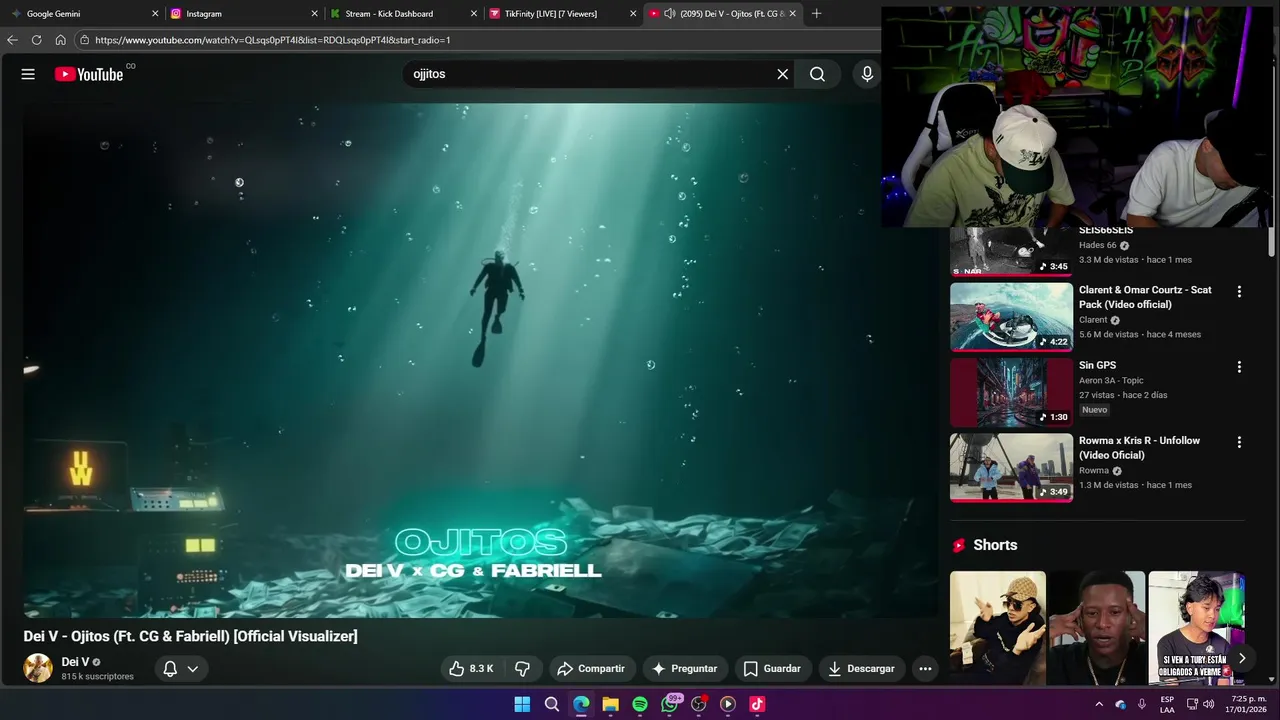This screenshot has width=1280, height=720.
Task: Open the Windows Start menu
Action: click(x=522, y=704)
